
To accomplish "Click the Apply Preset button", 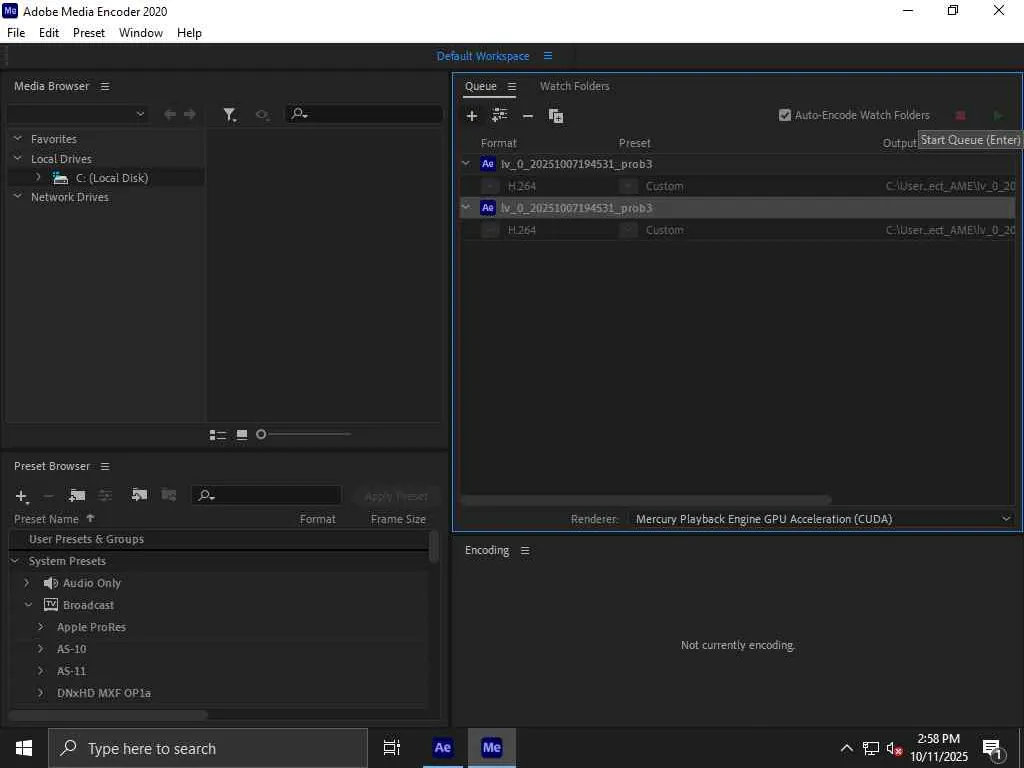I will [396, 496].
